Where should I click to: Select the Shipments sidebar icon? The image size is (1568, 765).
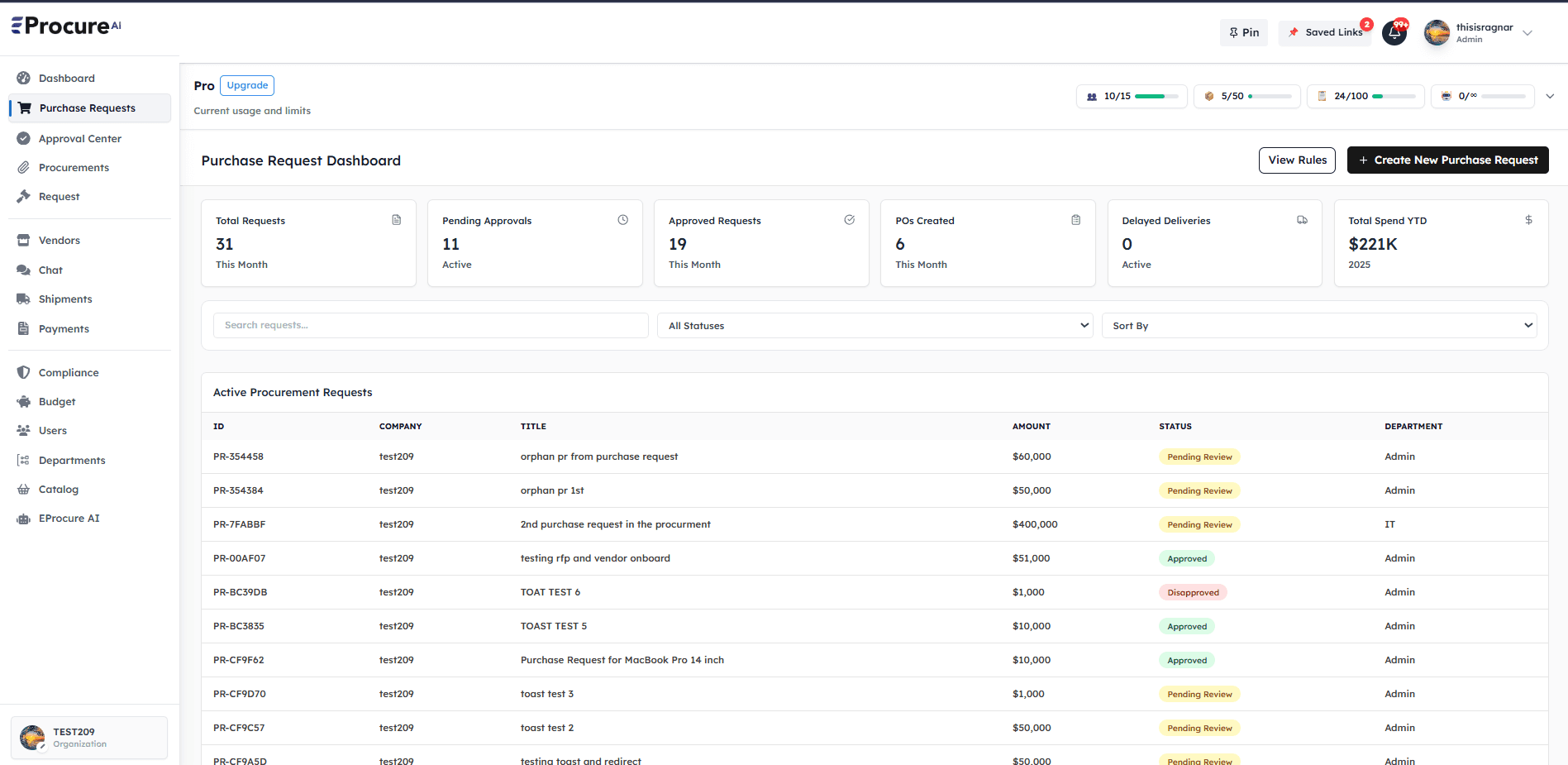click(24, 299)
